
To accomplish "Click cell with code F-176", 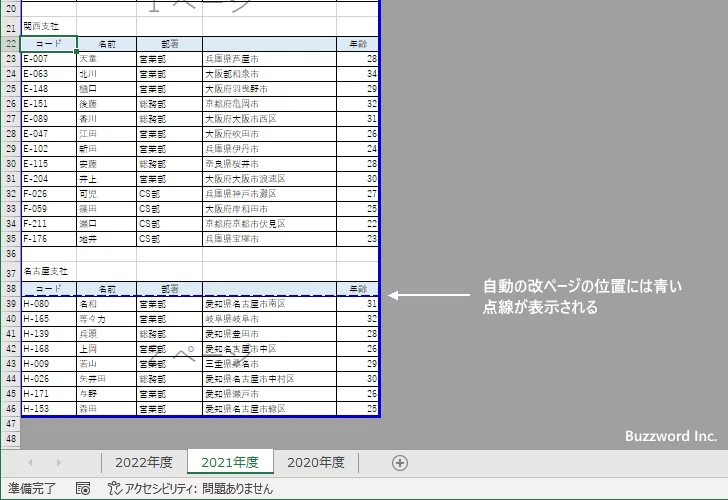I will point(49,239).
